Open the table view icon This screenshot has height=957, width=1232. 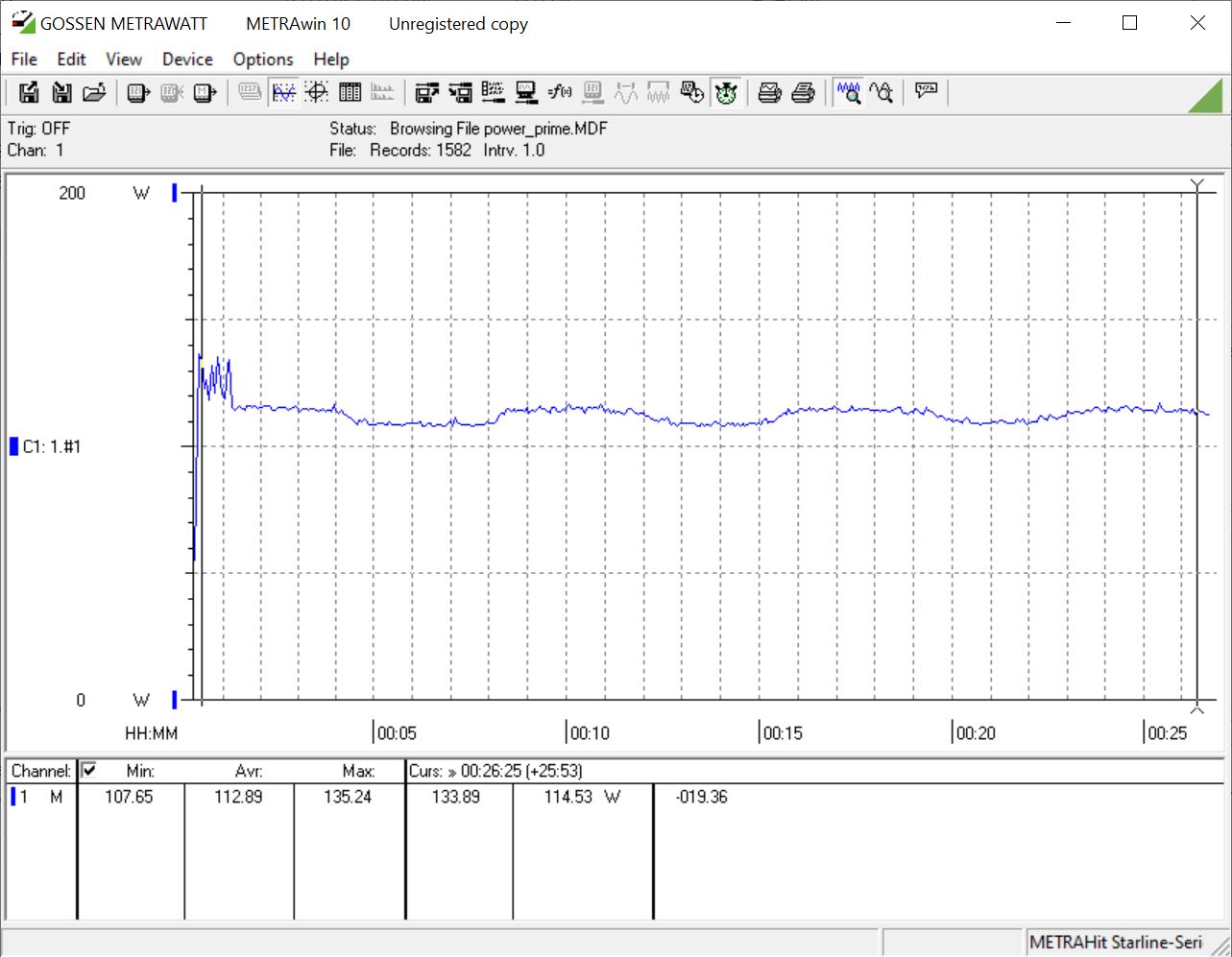[350, 92]
